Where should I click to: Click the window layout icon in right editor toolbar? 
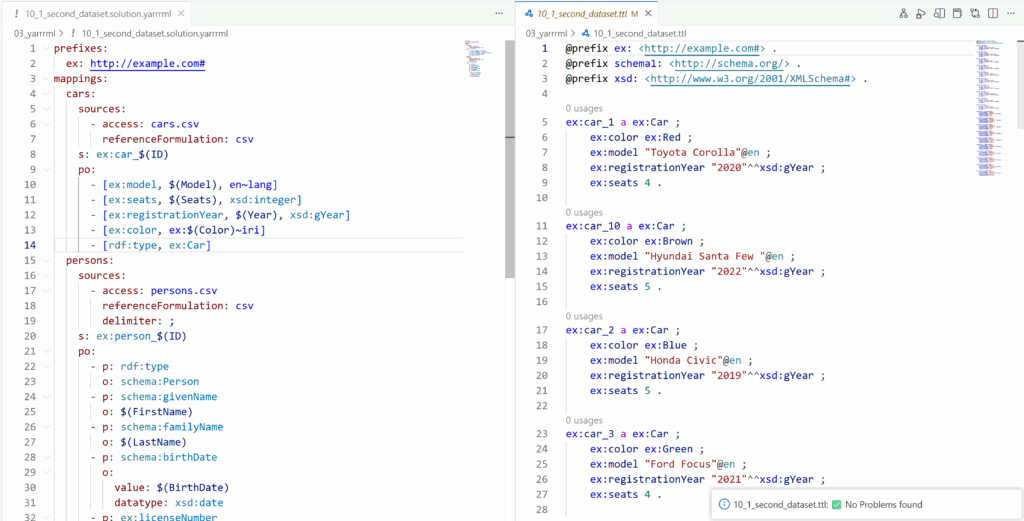957,13
